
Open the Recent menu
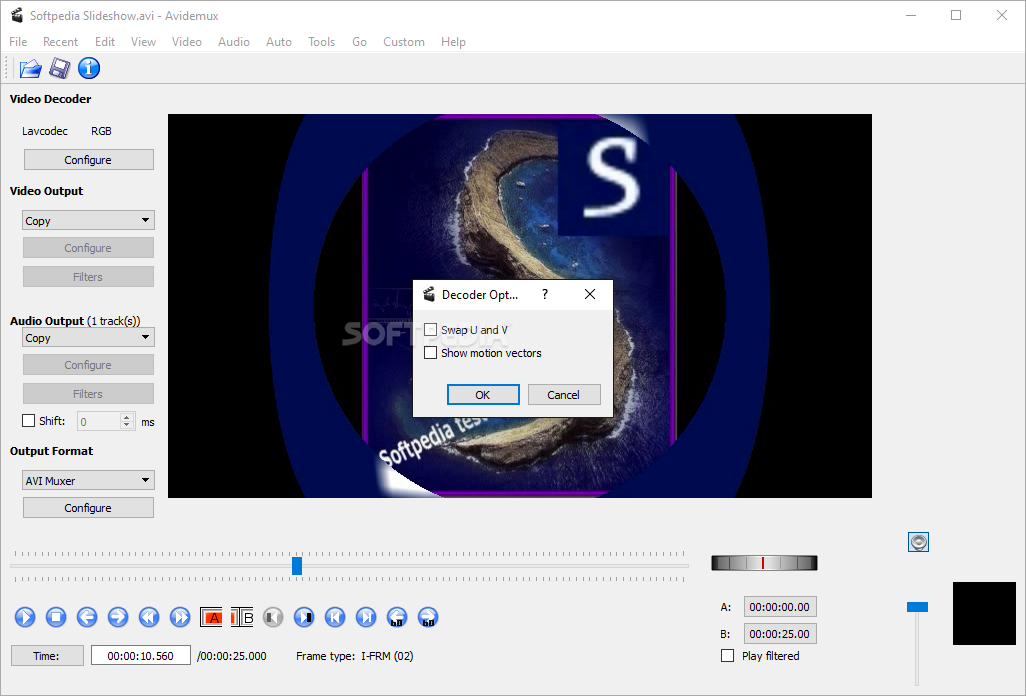pyautogui.click(x=60, y=42)
